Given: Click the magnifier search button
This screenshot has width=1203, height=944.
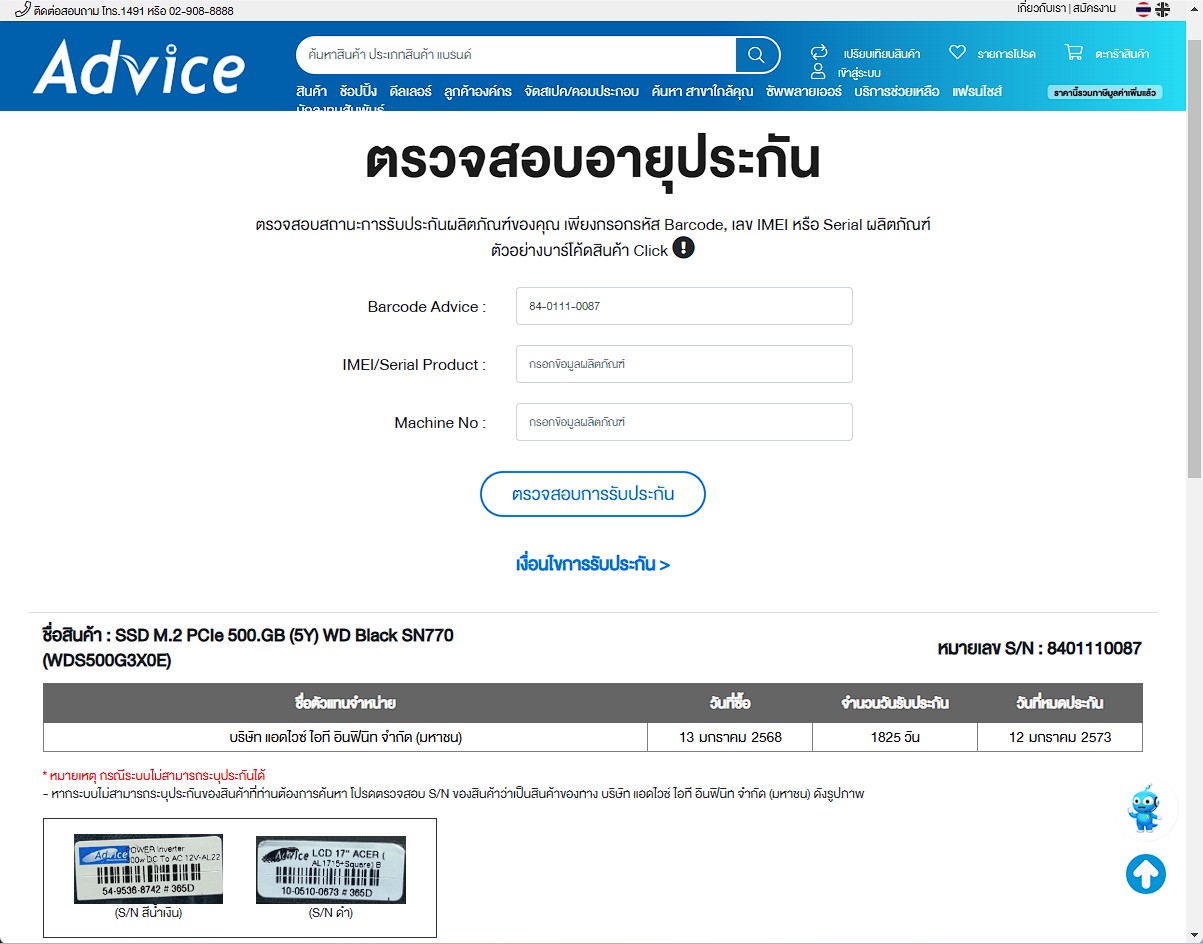Looking at the screenshot, I should pyautogui.click(x=757, y=55).
